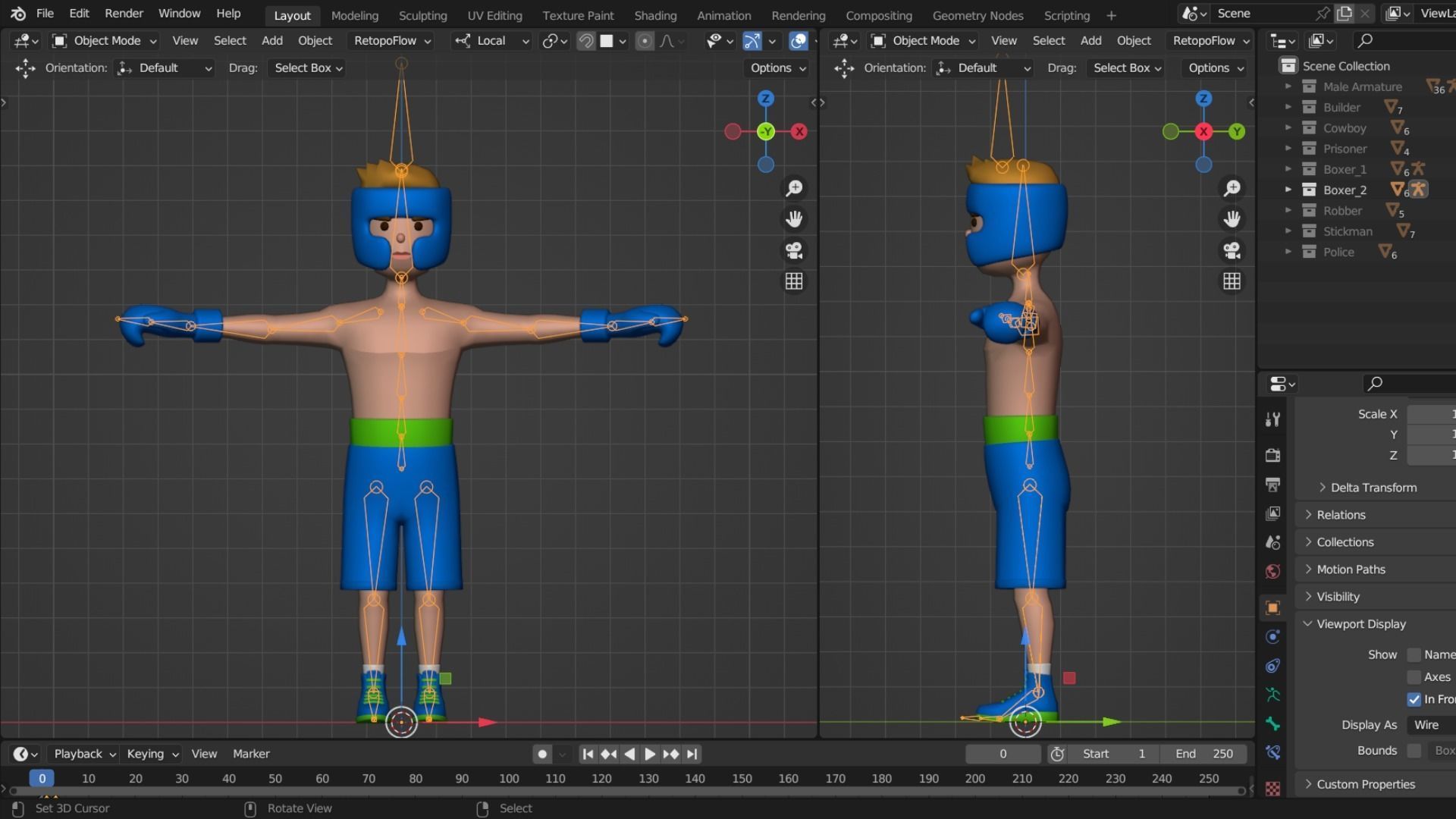Open the Display As Wire dropdown
Image resolution: width=1456 pixels, height=819 pixels.
[x=1431, y=725]
